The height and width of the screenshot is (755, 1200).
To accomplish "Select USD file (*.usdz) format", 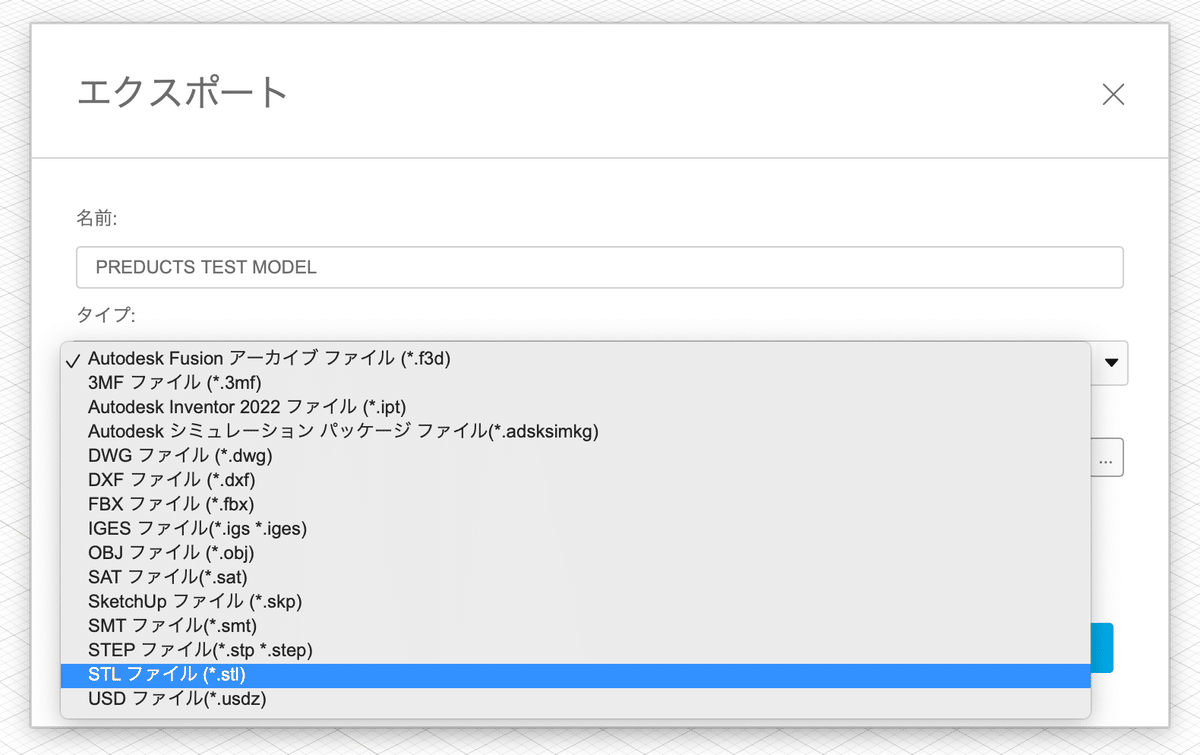I will 576,699.
